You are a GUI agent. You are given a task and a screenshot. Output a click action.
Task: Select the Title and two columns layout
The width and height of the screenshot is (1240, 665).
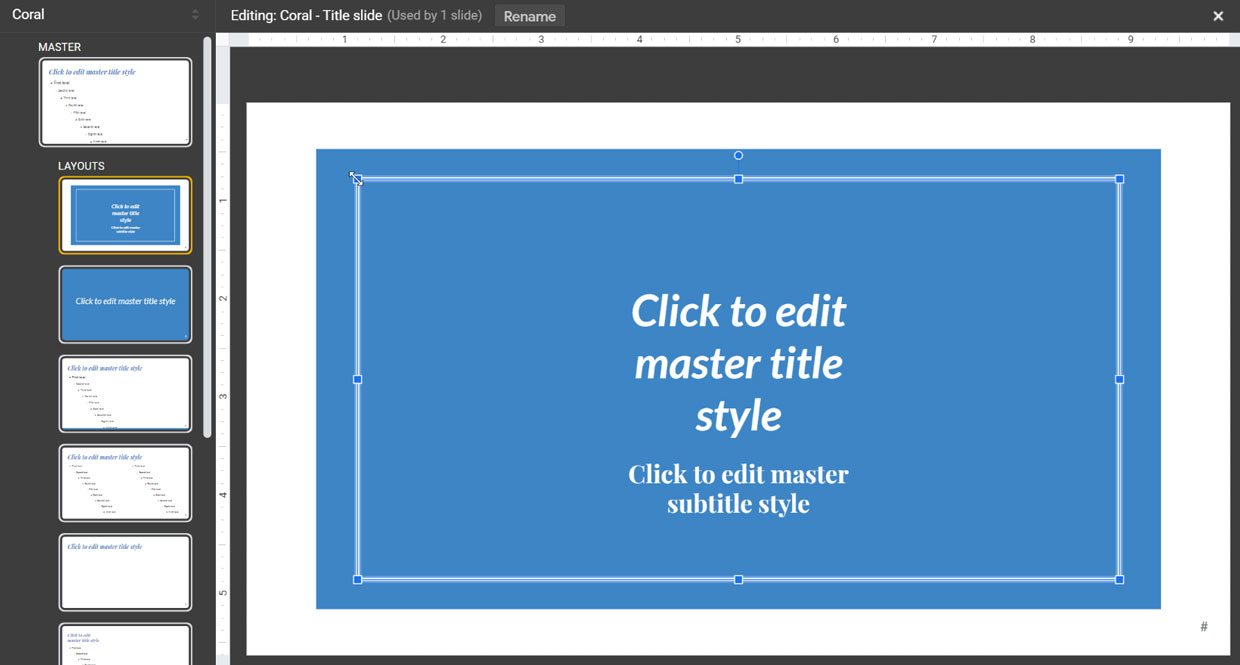125,483
